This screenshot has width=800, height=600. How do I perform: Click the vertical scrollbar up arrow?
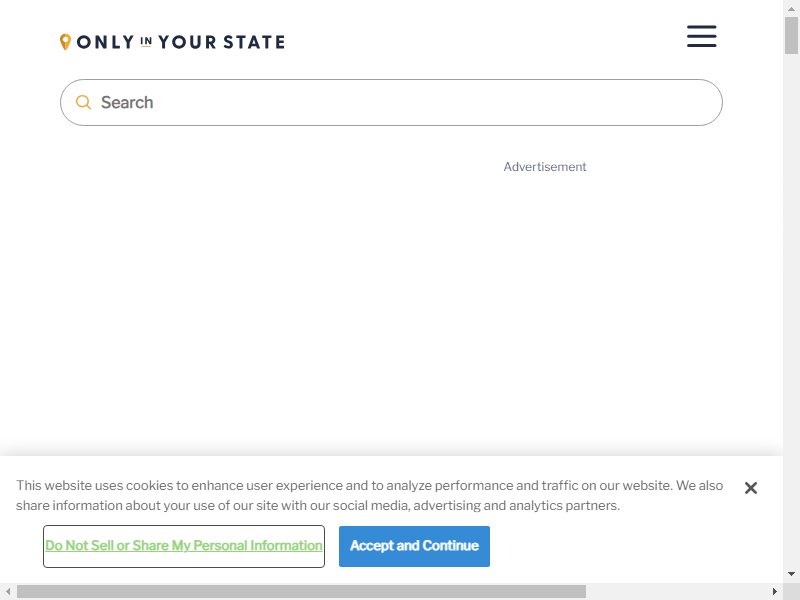coord(791,9)
